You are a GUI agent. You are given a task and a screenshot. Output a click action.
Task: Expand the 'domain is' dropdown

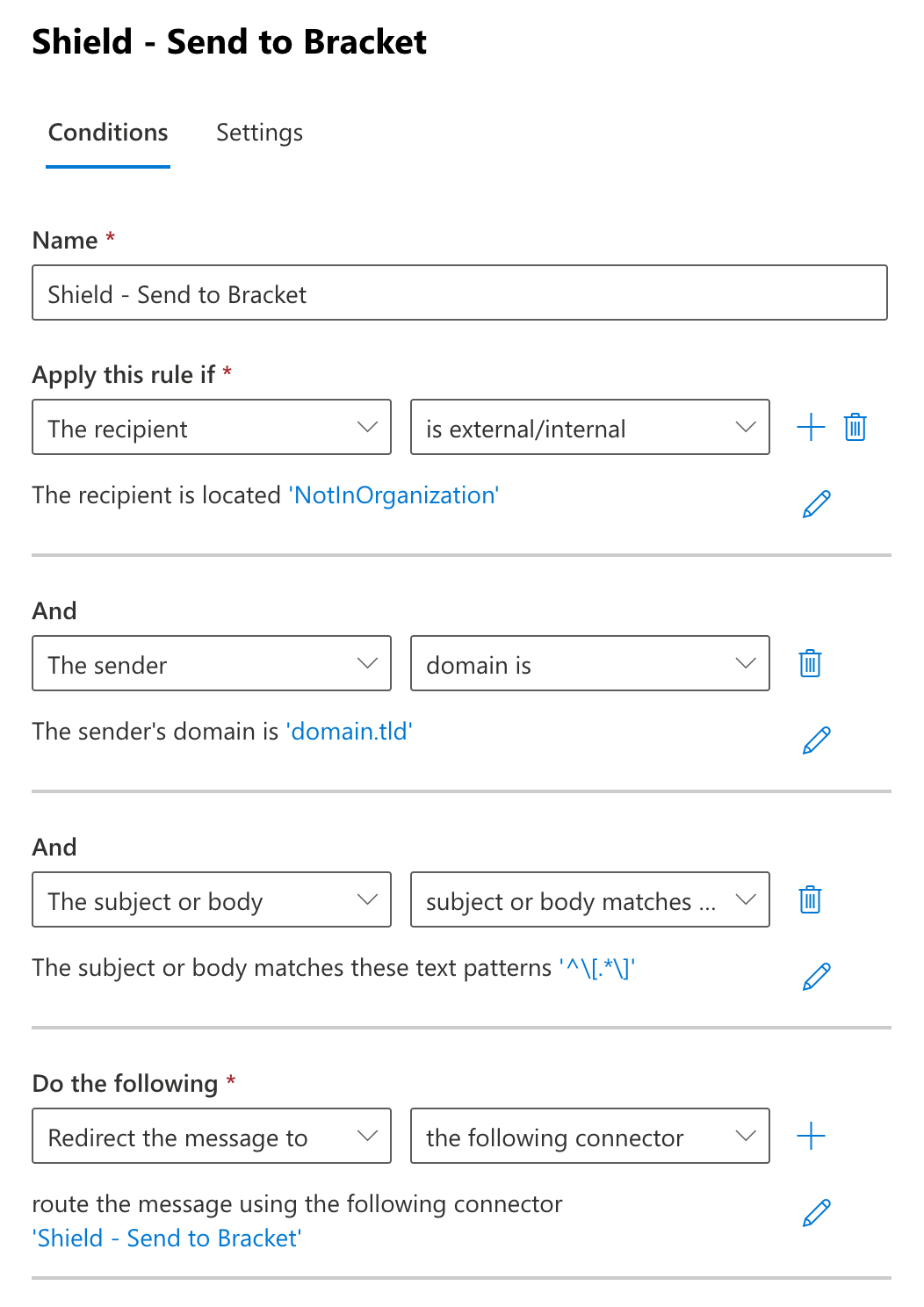click(590, 664)
